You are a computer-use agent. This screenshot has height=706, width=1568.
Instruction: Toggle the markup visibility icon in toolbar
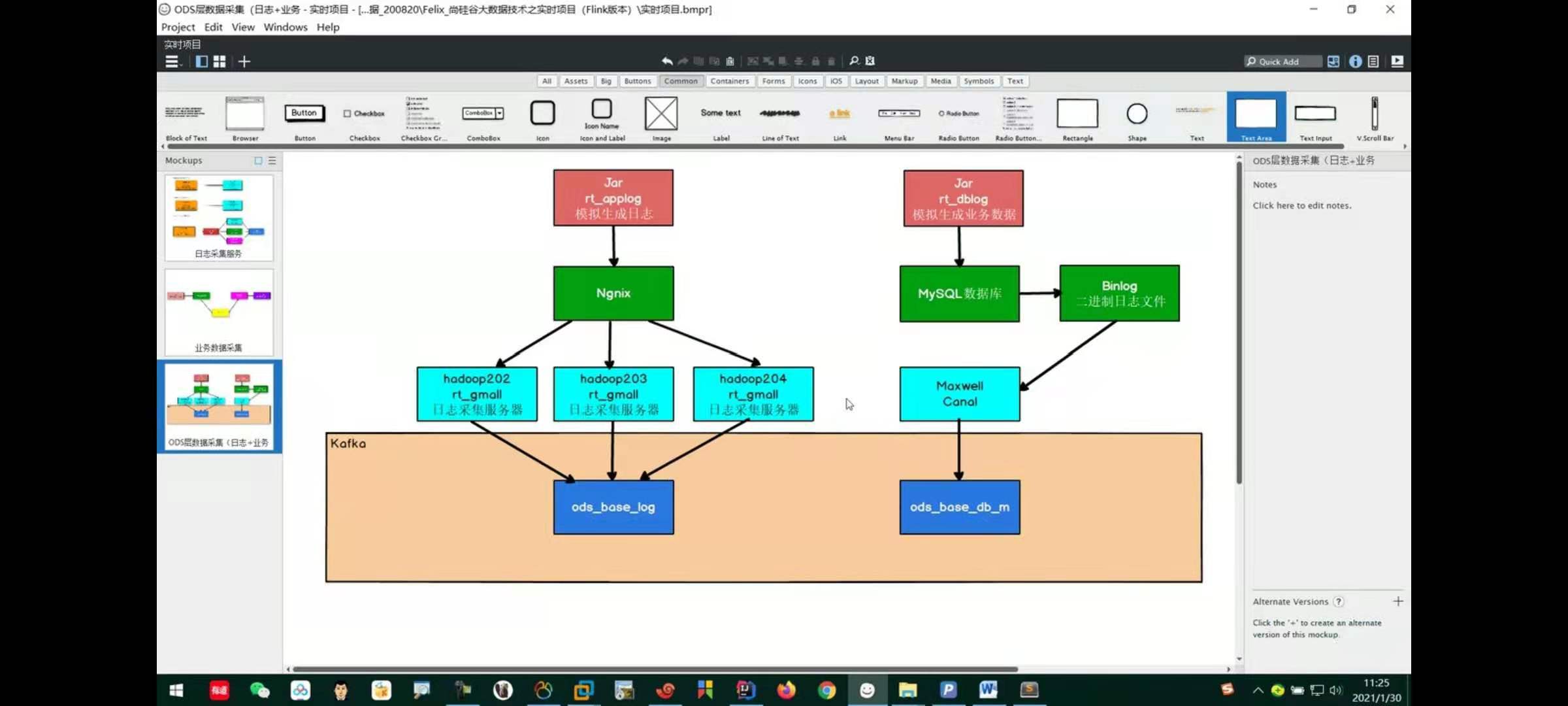870,61
